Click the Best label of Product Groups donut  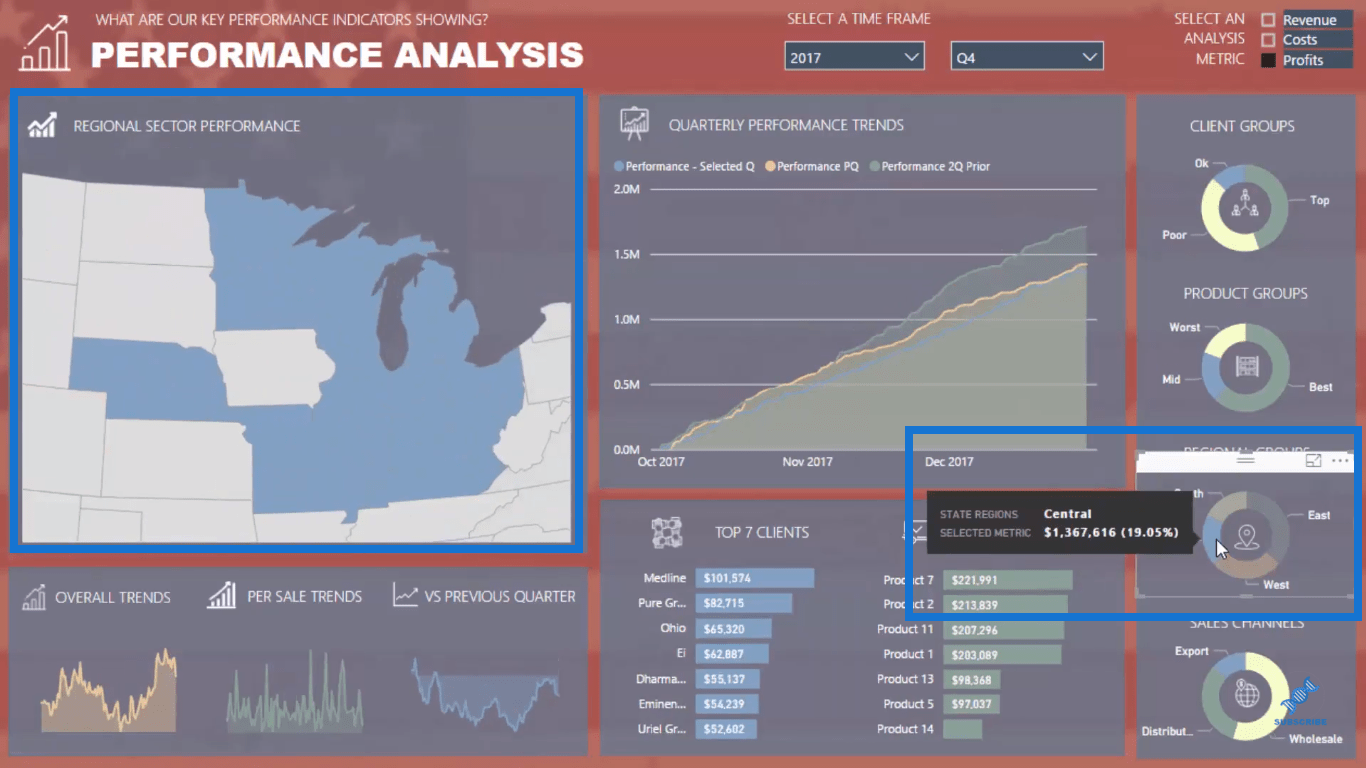1321,387
